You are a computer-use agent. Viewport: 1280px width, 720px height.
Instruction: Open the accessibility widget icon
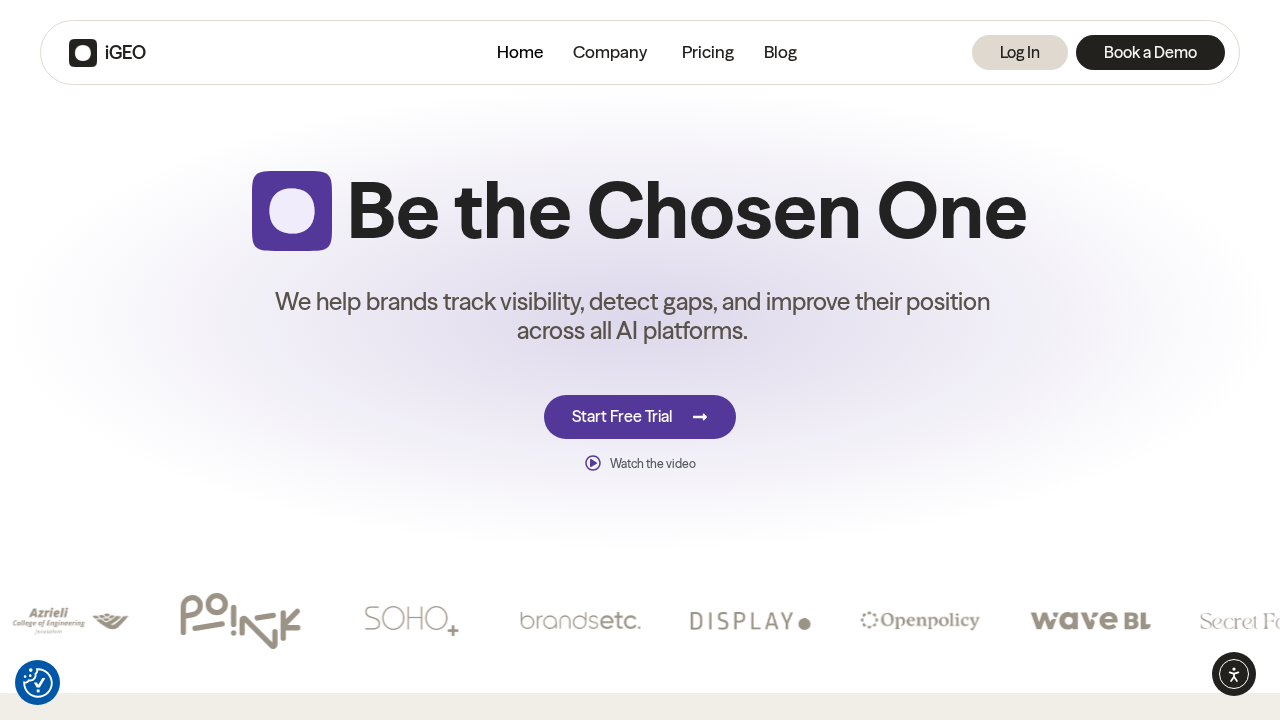[x=1234, y=674]
